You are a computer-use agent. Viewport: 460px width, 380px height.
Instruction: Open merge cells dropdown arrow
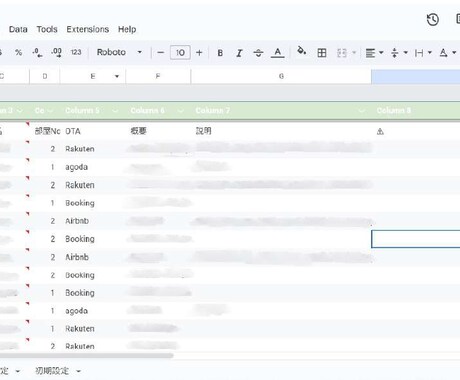(354, 53)
